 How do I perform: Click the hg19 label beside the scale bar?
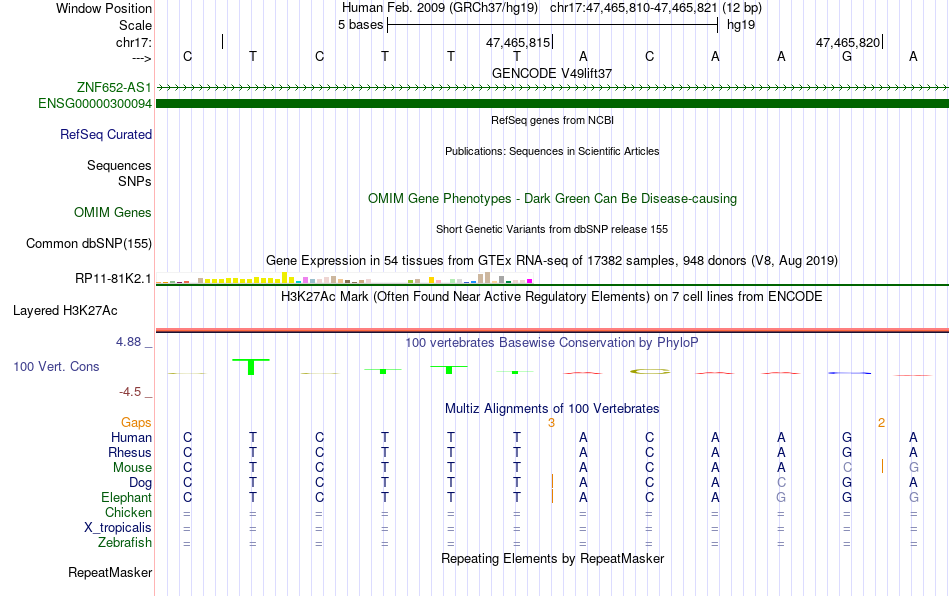point(741,25)
